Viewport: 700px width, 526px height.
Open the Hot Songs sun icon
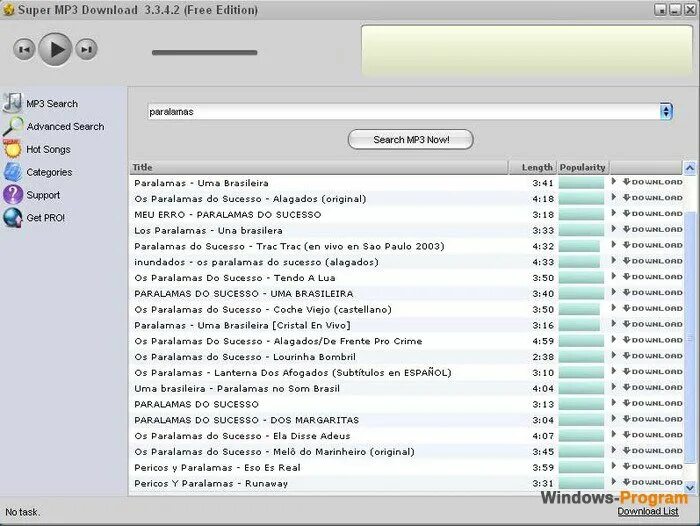click(x=12, y=149)
